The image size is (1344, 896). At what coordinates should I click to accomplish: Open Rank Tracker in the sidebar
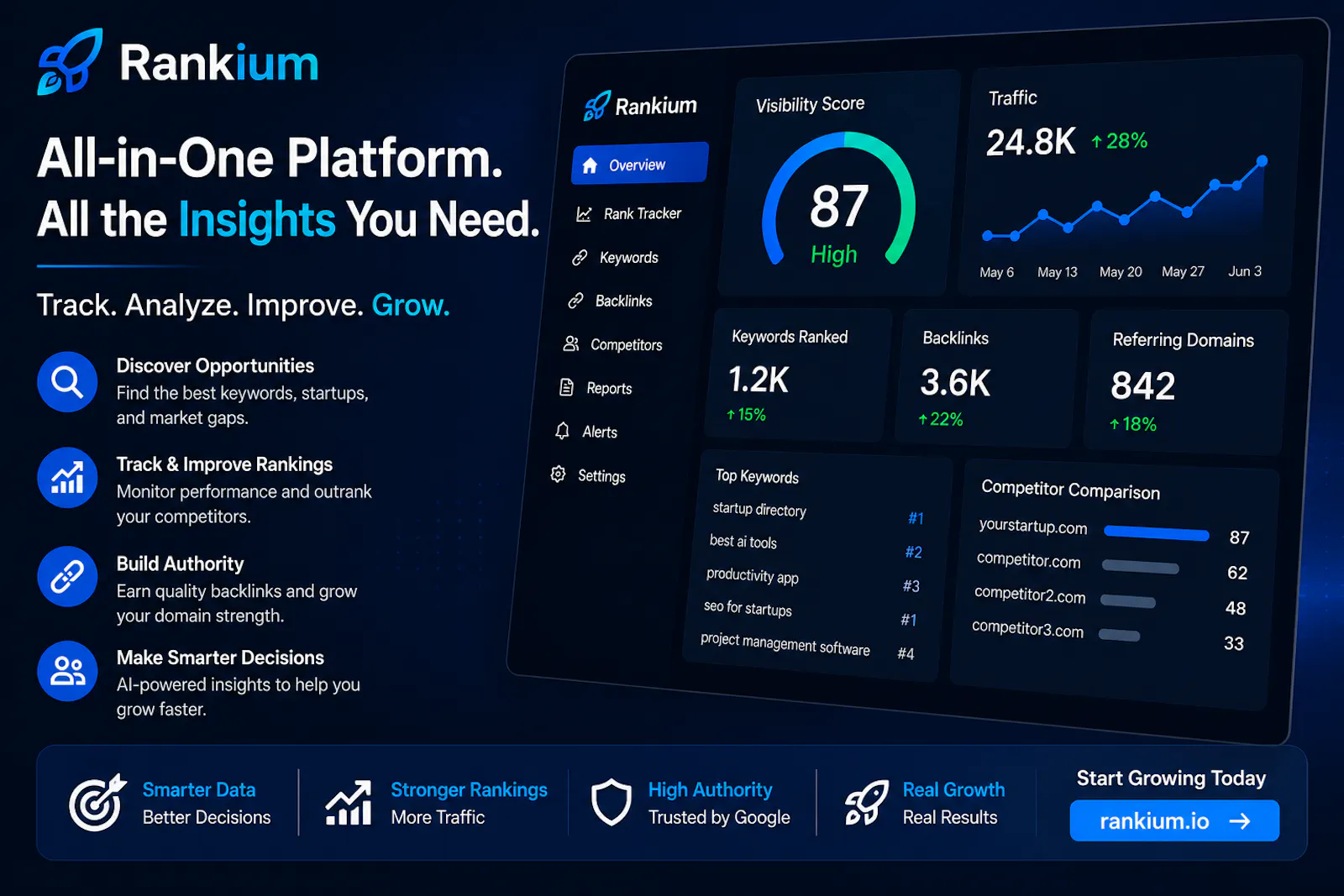[628, 214]
